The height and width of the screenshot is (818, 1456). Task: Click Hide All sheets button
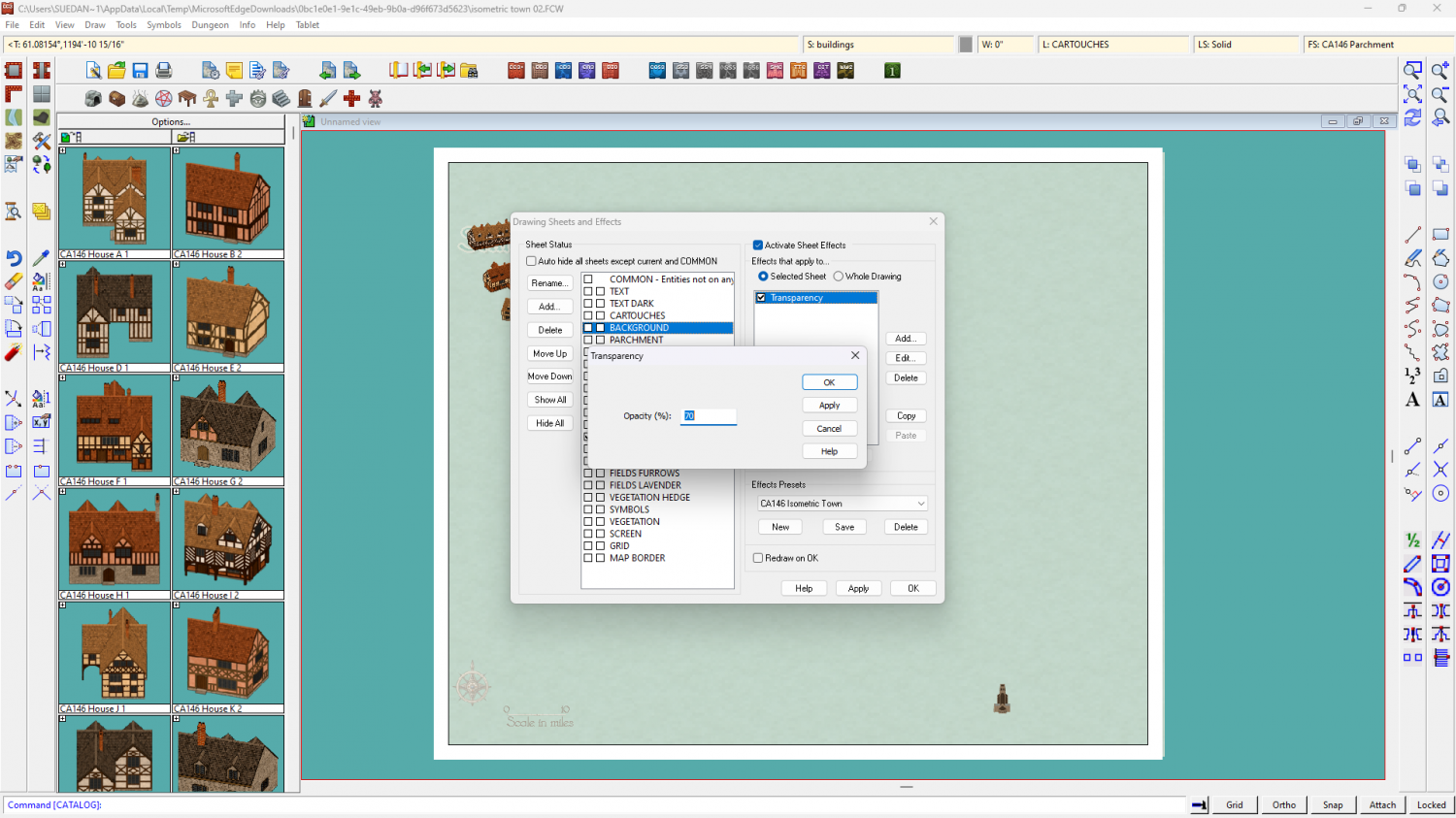pos(549,423)
